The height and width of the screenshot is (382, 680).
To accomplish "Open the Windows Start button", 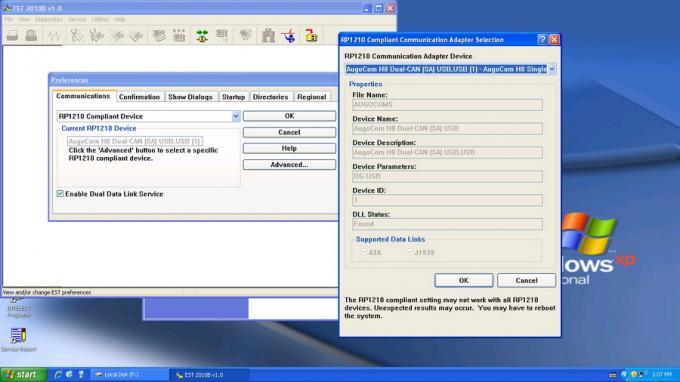I will (23, 374).
